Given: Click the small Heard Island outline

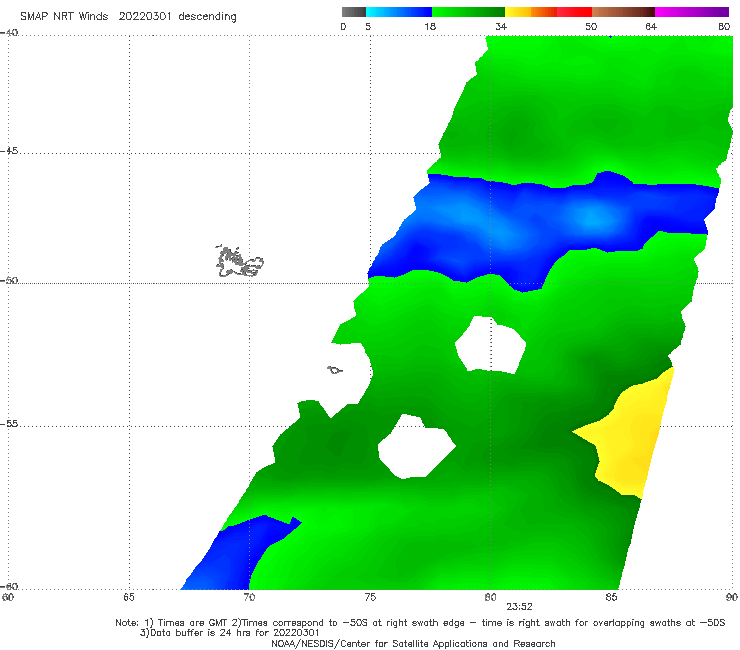Looking at the screenshot, I should coord(335,370).
